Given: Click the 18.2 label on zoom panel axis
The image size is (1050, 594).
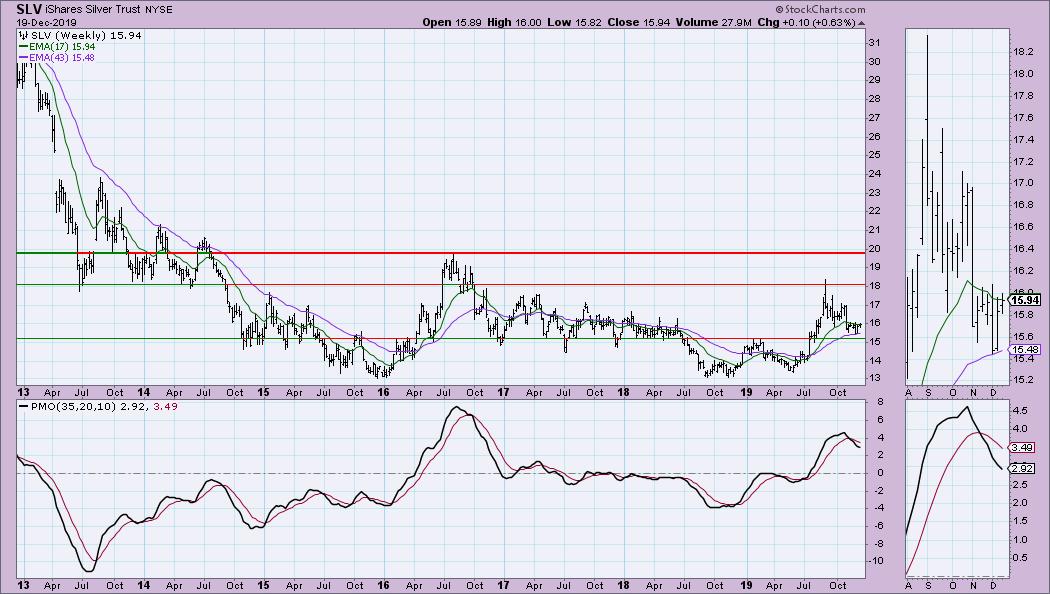Looking at the screenshot, I should 1023,52.
